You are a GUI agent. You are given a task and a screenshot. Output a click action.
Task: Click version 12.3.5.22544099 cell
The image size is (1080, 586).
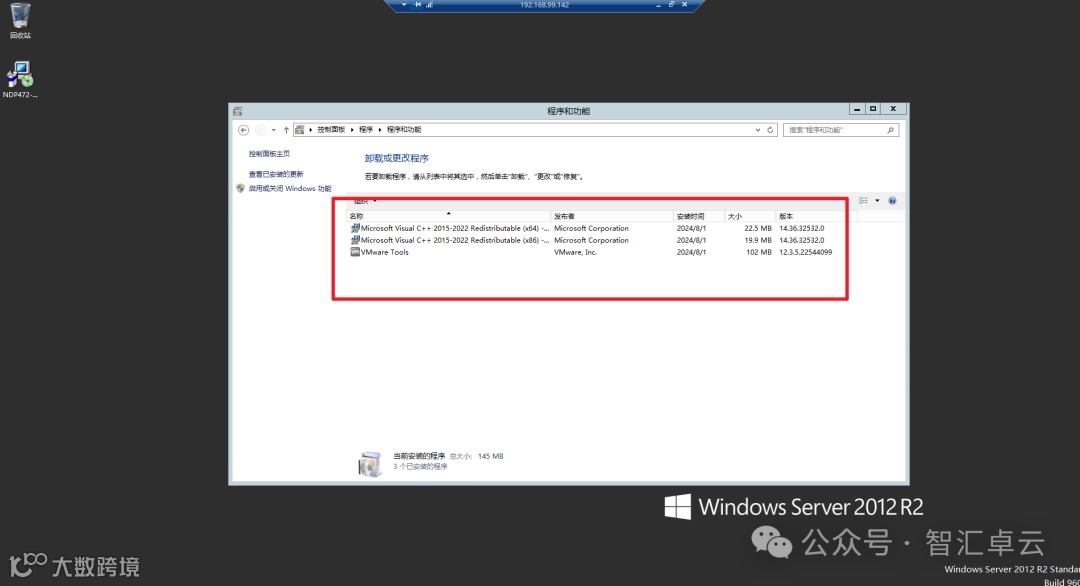click(x=805, y=252)
